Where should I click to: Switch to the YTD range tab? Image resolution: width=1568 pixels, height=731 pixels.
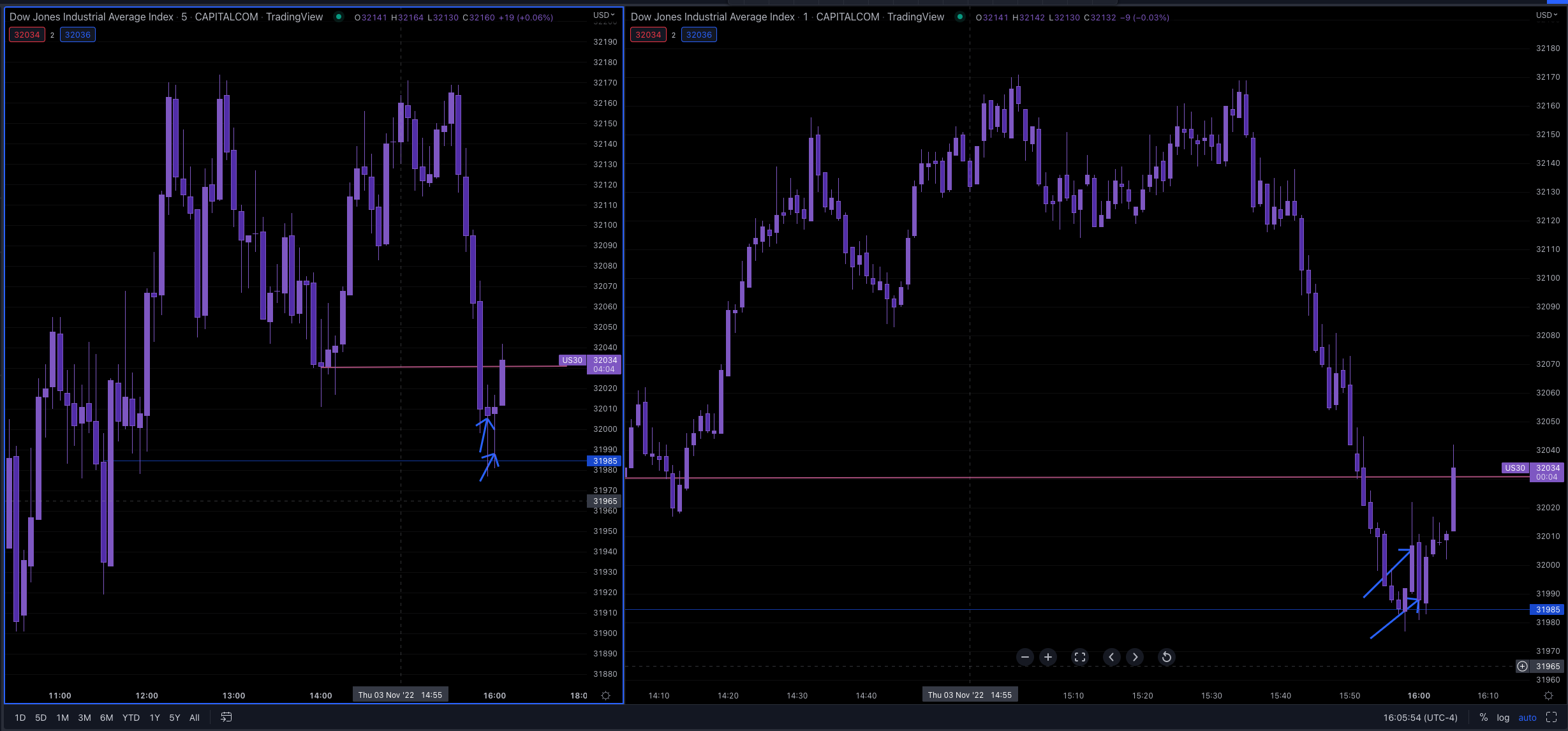[x=131, y=717]
